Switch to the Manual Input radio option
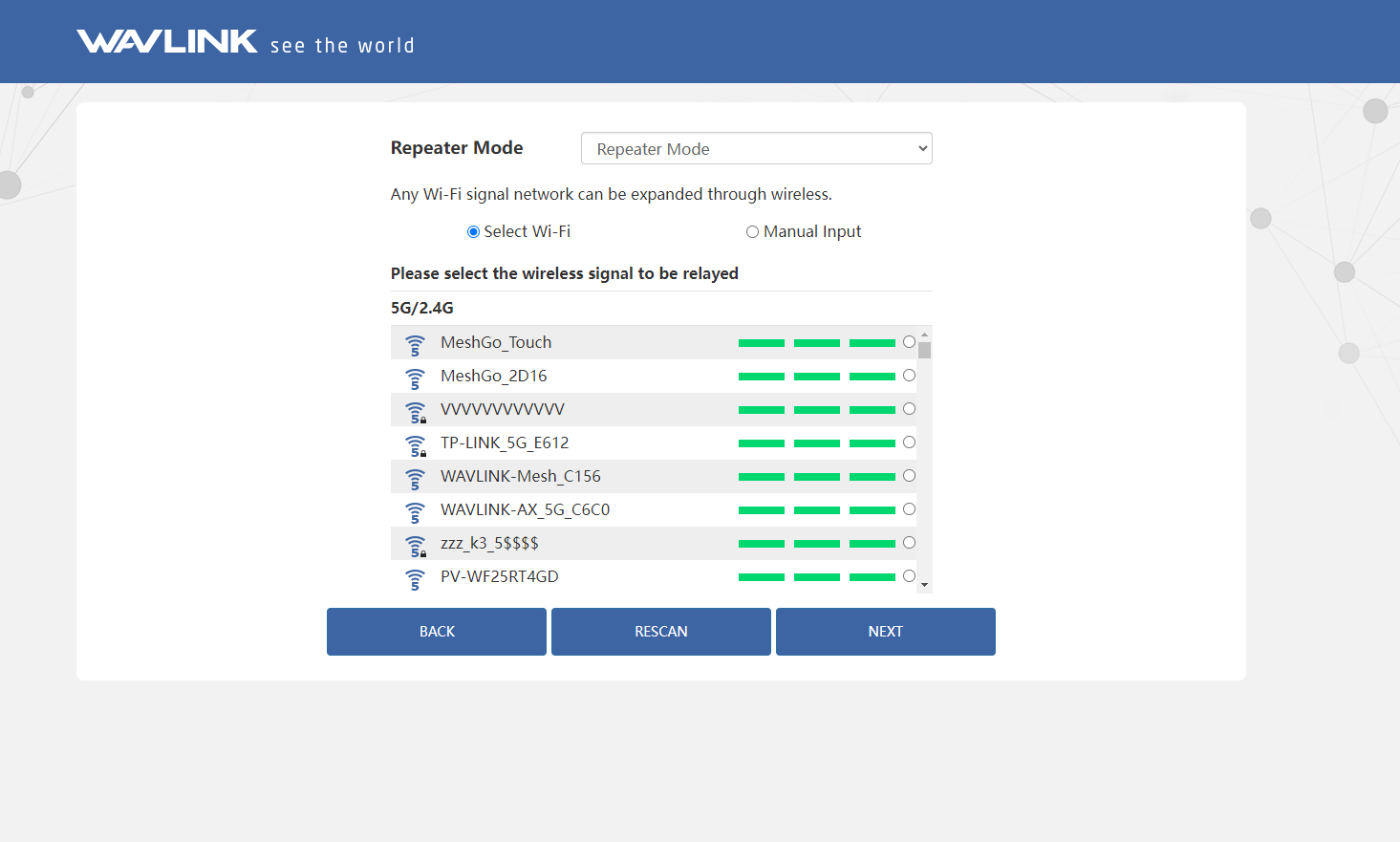 tap(752, 232)
